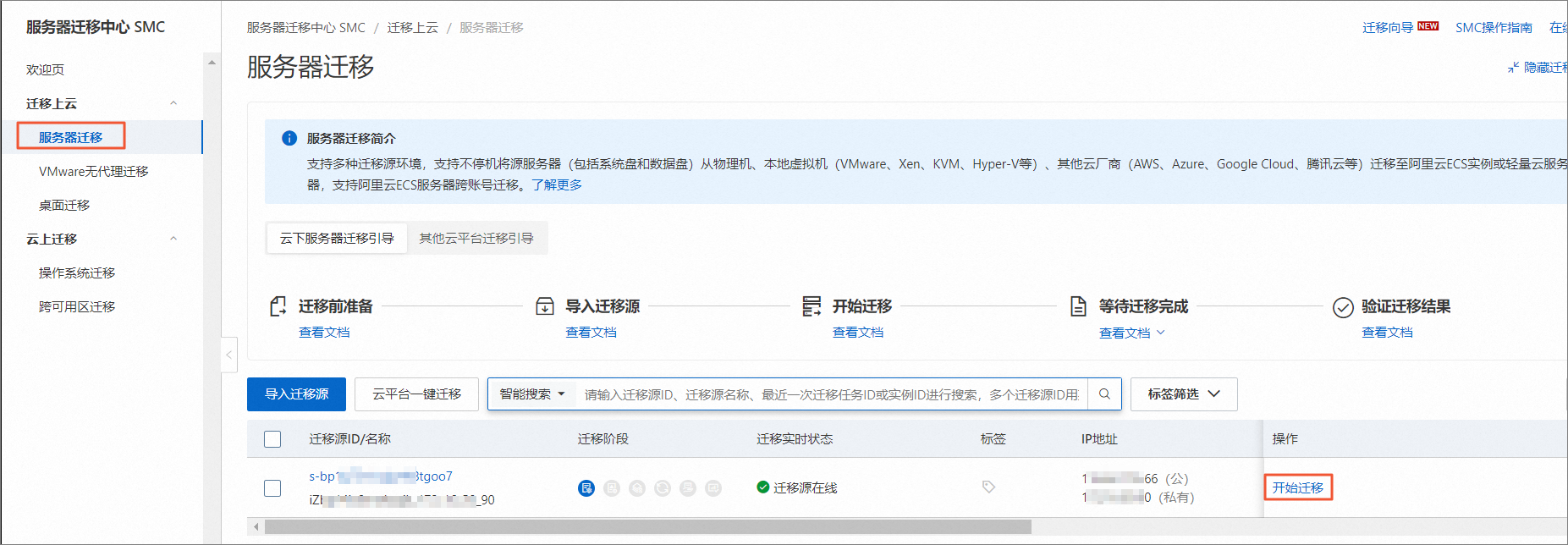Click the horizontal table scrollbar thumb

click(x=647, y=526)
